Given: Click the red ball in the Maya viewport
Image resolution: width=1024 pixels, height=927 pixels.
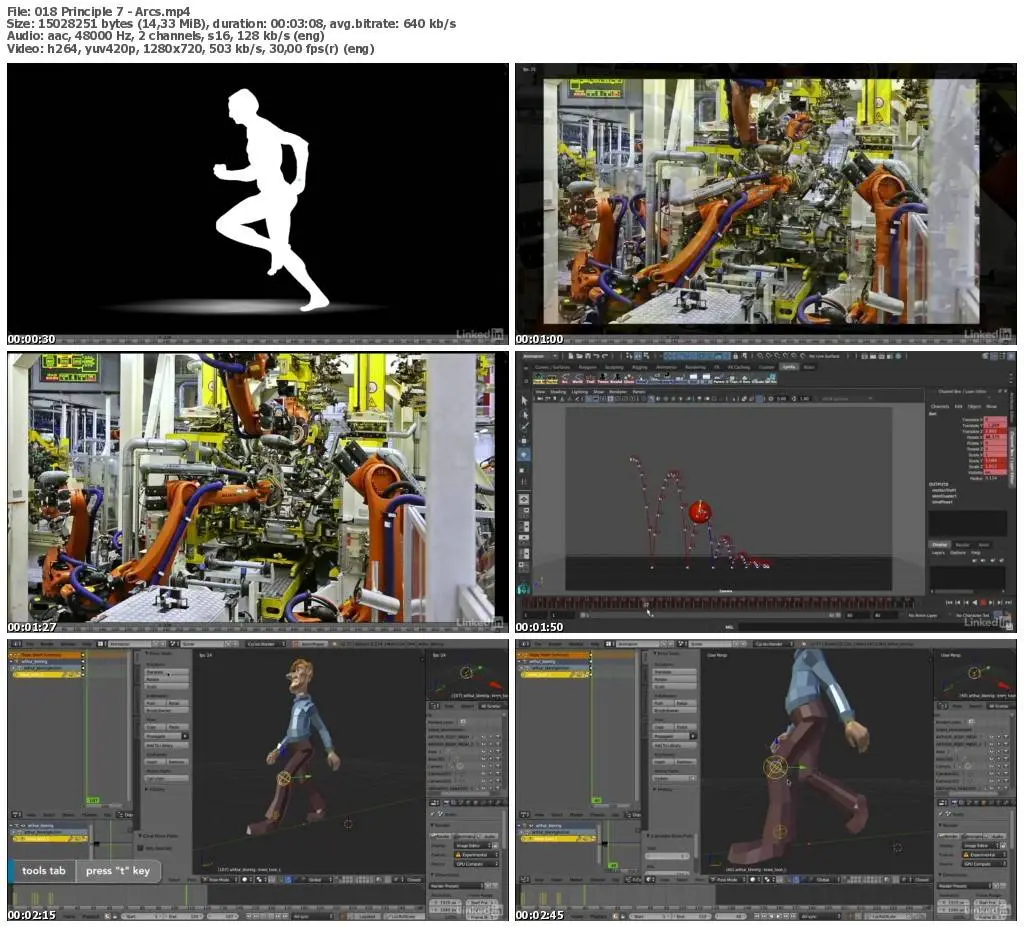Looking at the screenshot, I should pyautogui.click(x=699, y=512).
